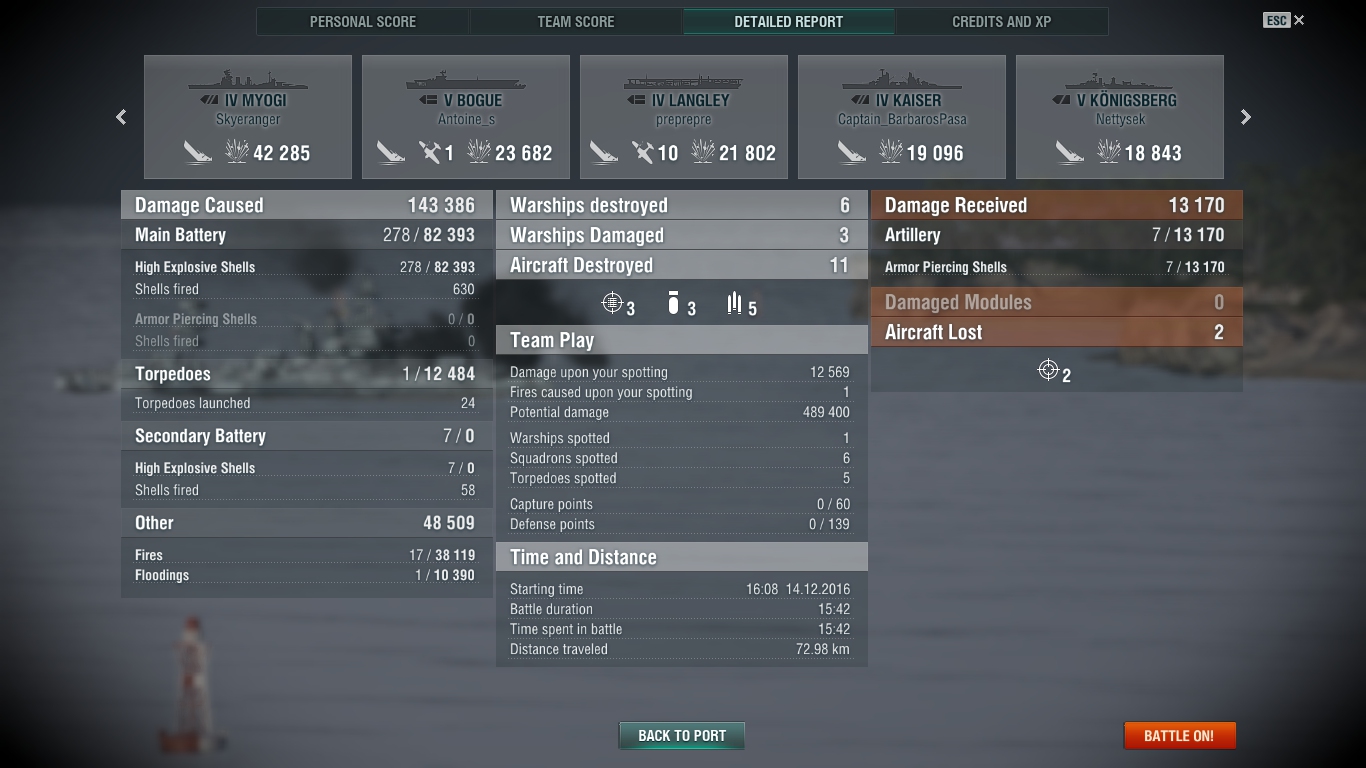Viewport: 1366px width, 768px height.
Task: Show previous ships with left arrow
Action: point(121,117)
